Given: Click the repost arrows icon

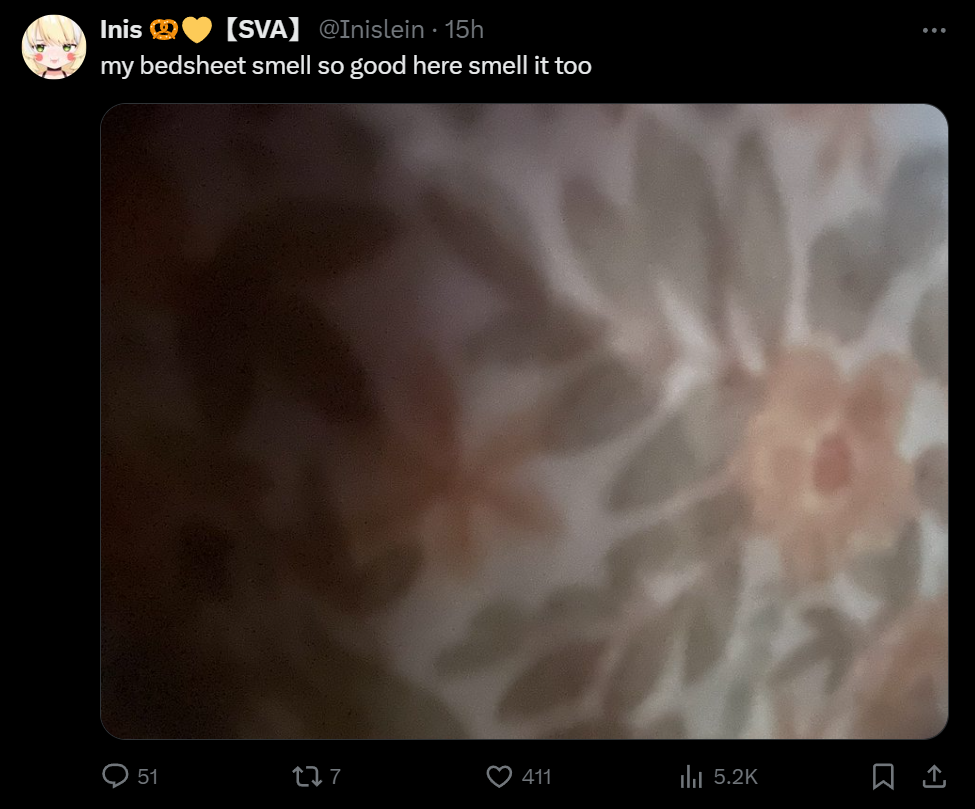Looking at the screenshot, I should coord(307,776).
